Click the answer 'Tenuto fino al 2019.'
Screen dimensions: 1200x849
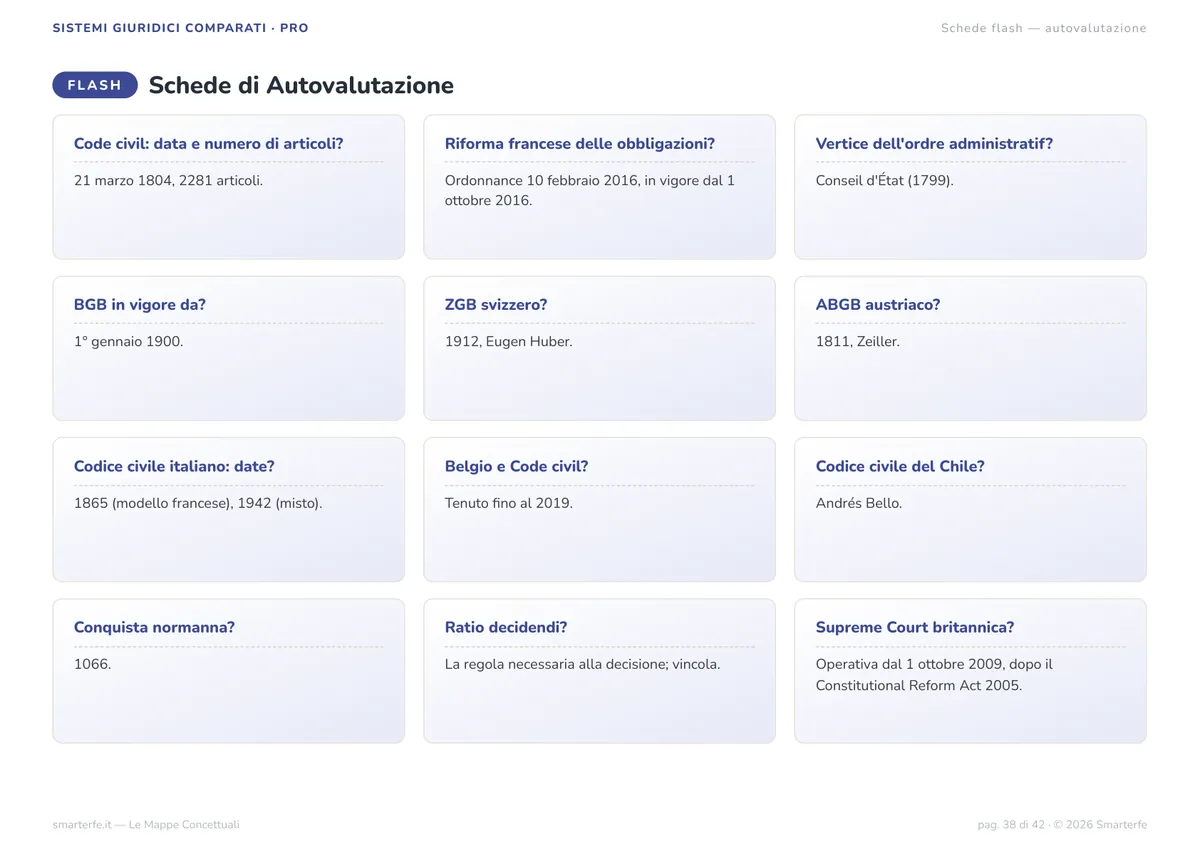(509, 503)
